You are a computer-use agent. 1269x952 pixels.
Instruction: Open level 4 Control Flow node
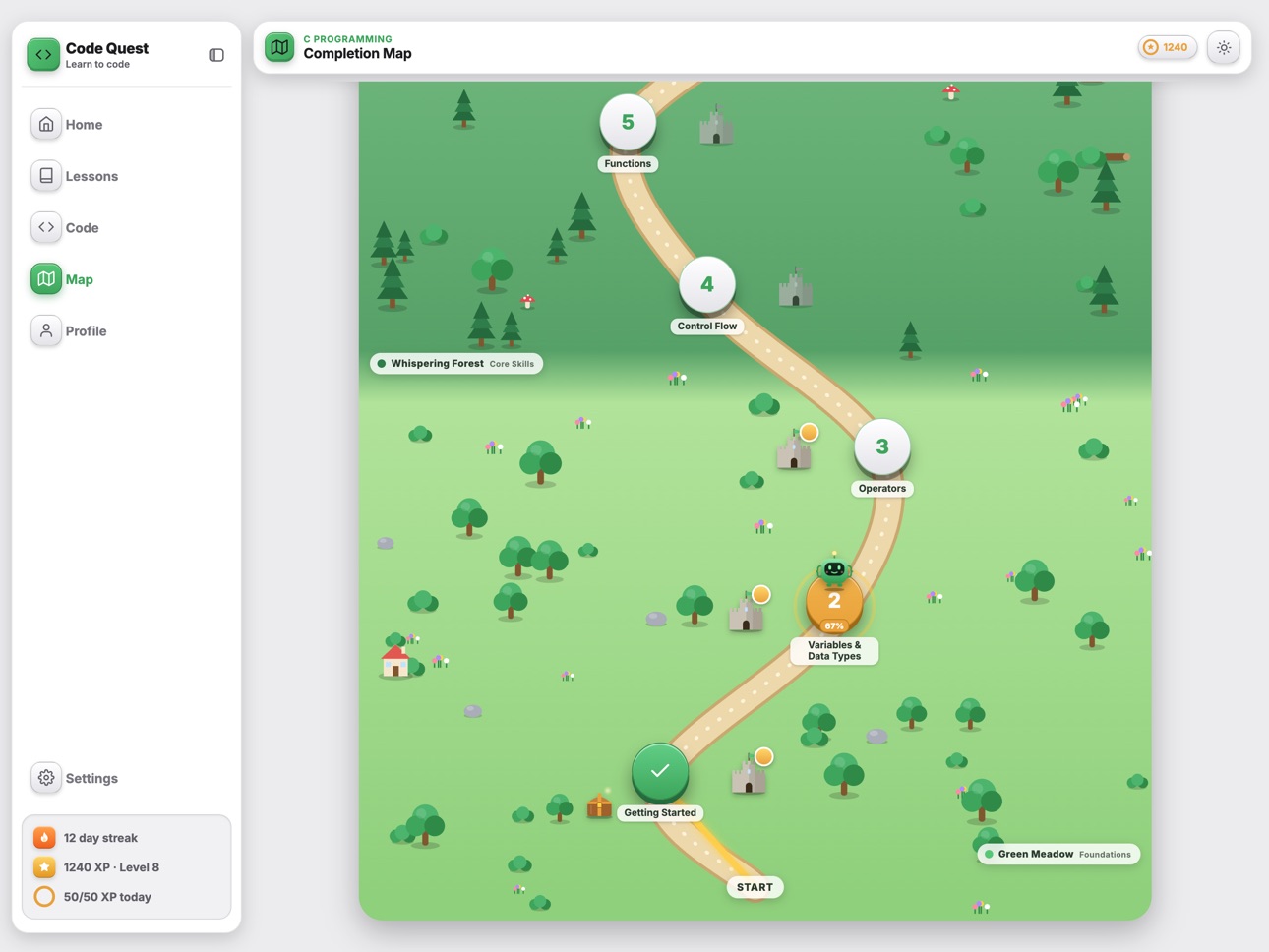tap(707, 285)
